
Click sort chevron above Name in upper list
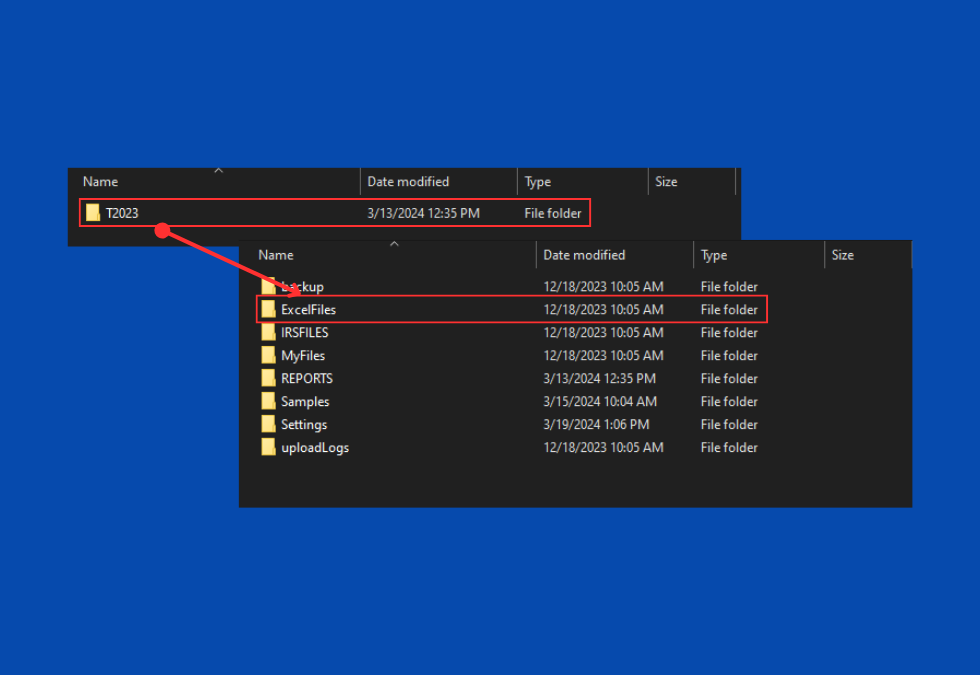218,171
